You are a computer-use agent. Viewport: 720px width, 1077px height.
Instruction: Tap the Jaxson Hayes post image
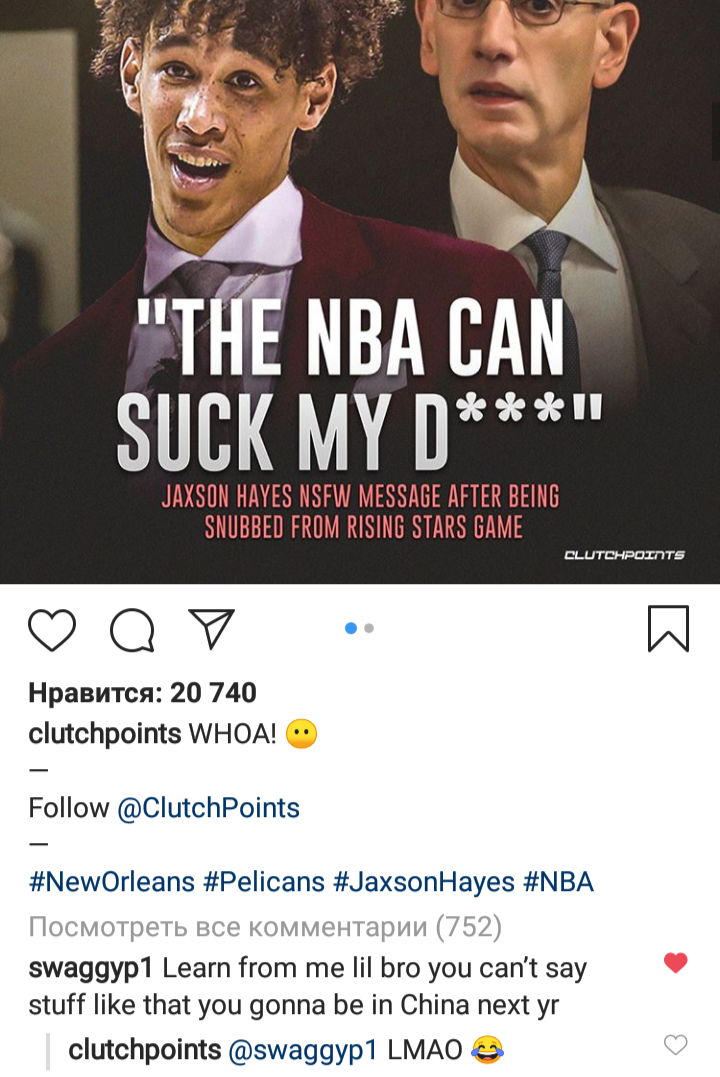click(360, 292)
